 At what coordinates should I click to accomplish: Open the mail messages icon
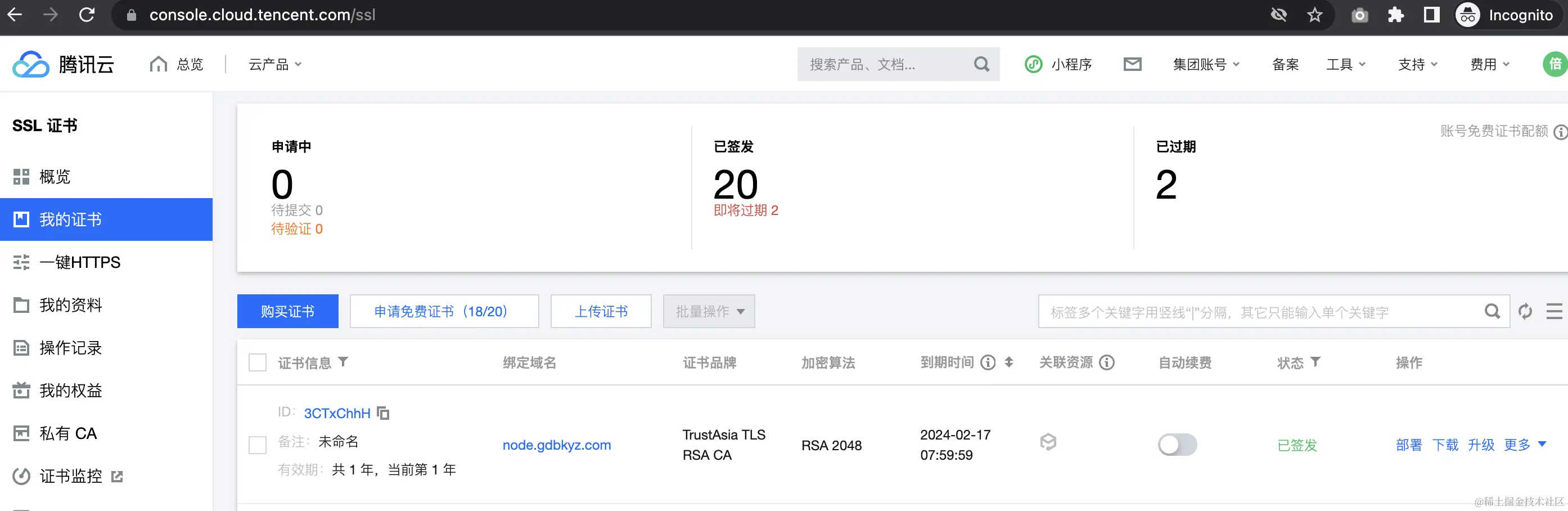coord(1132,64)
